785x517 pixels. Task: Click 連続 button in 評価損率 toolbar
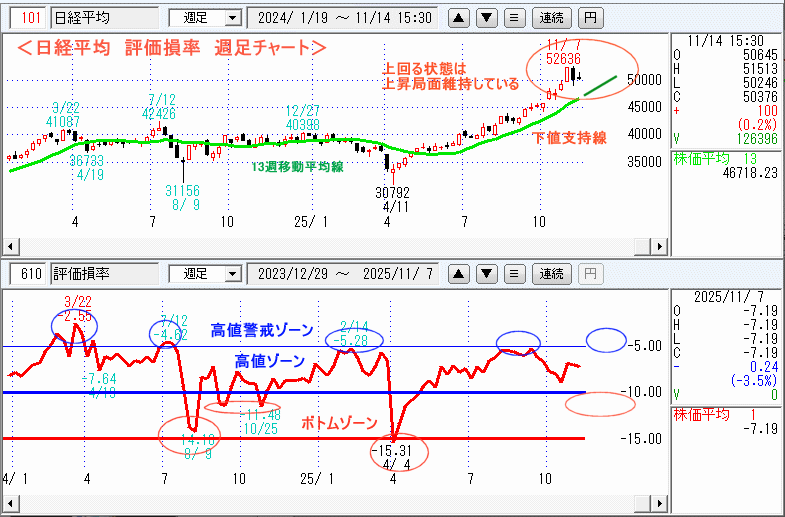coord(551,274)
